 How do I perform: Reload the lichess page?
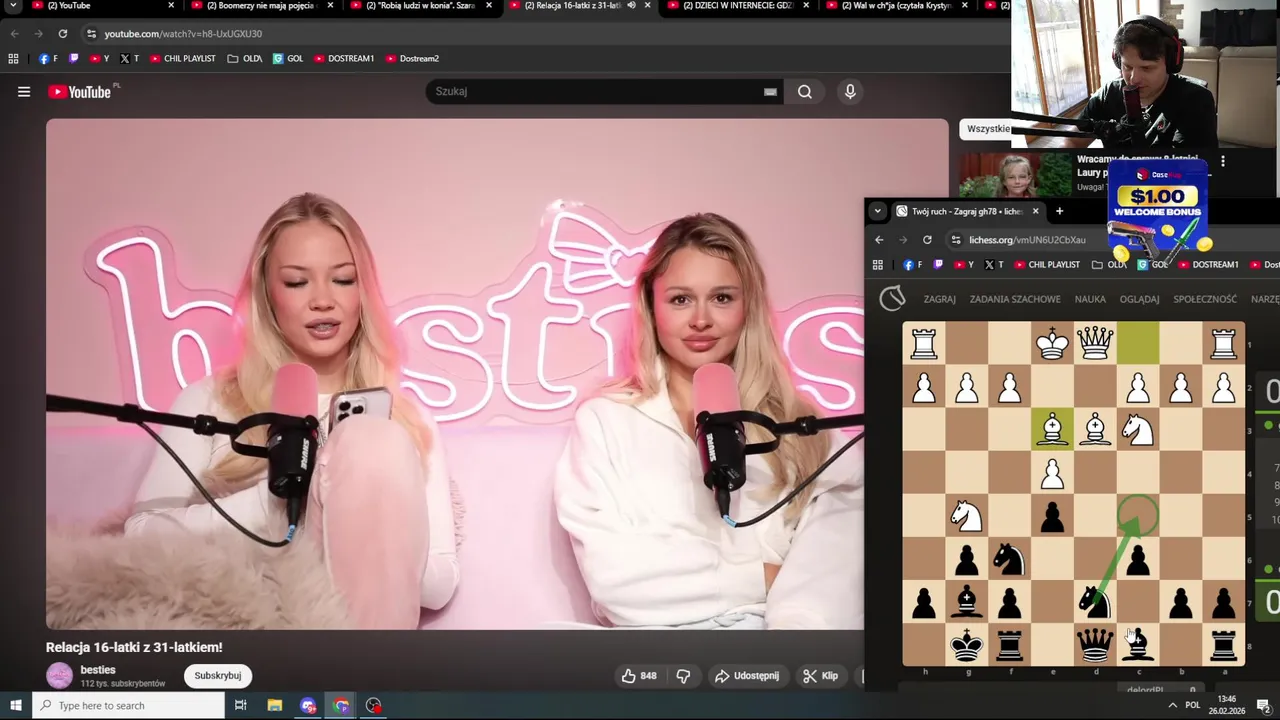pyautogui.click(x=927, y=240)
